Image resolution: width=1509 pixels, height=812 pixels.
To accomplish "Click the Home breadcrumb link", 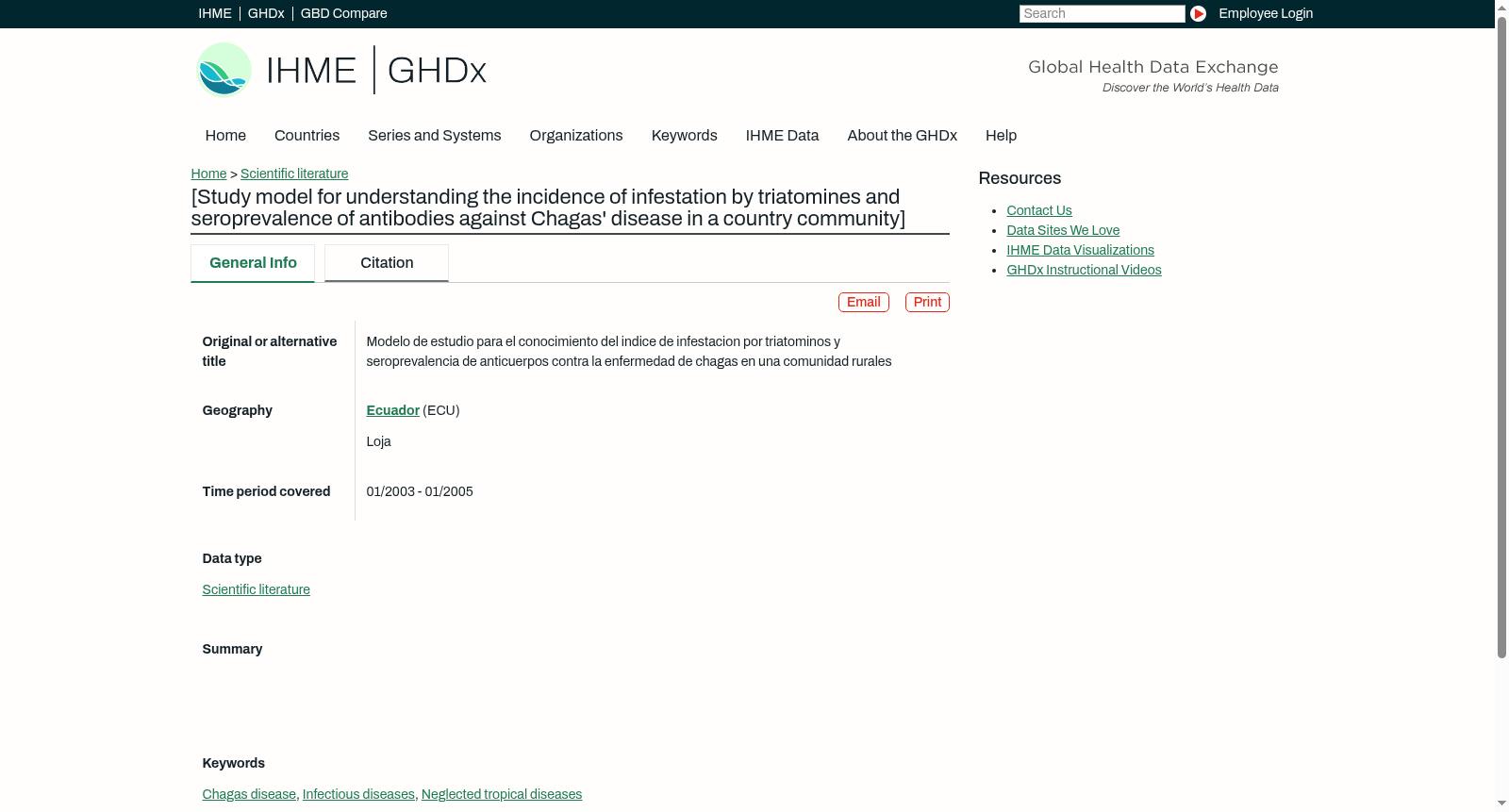I will tap(208, 174).
